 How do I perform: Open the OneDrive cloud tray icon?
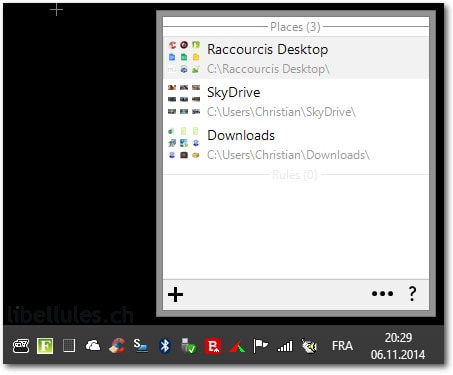(93, 346)
